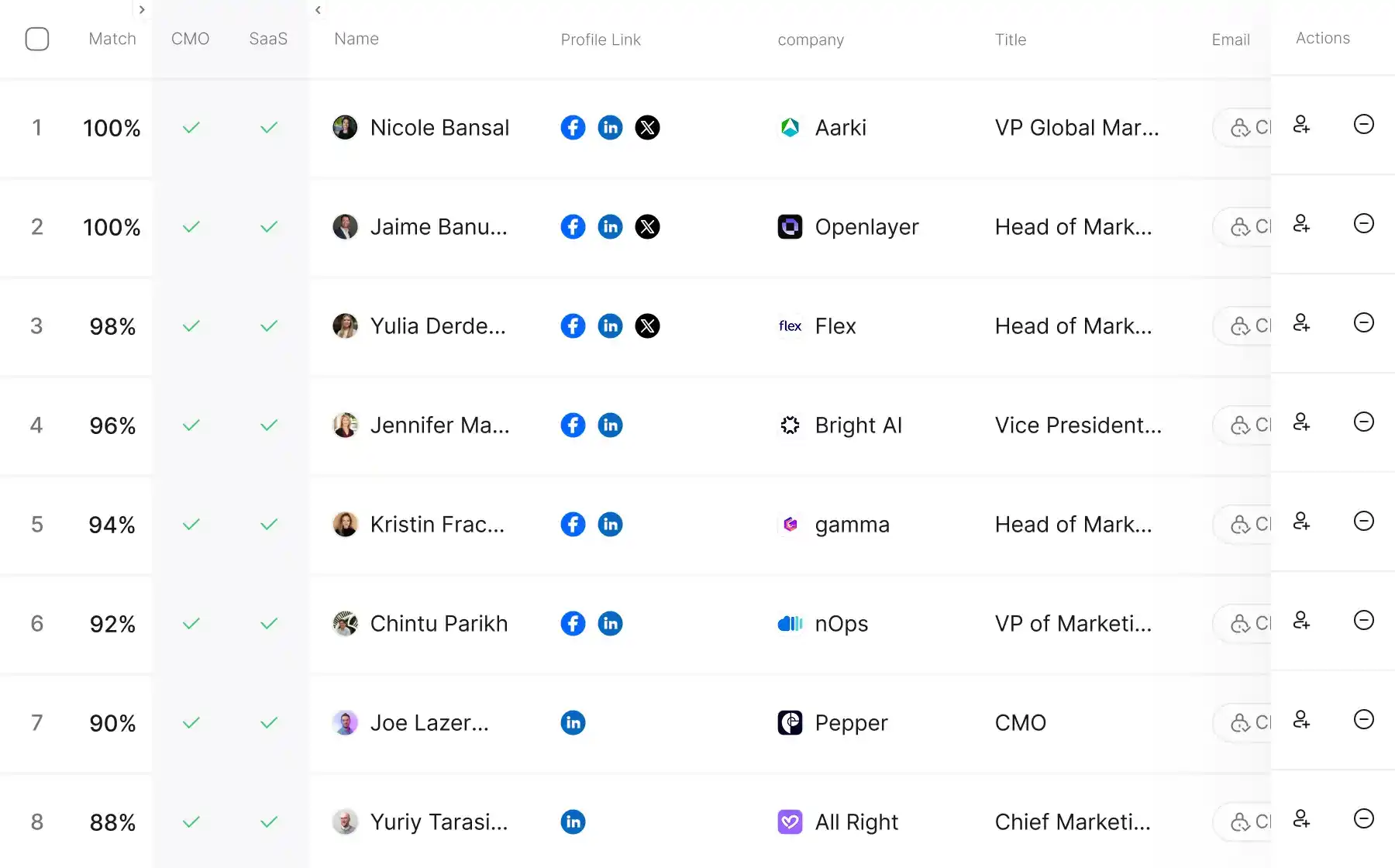Click the Title column header
The height and width of the screenshot is (868, 1395).
click(1010, 40)
